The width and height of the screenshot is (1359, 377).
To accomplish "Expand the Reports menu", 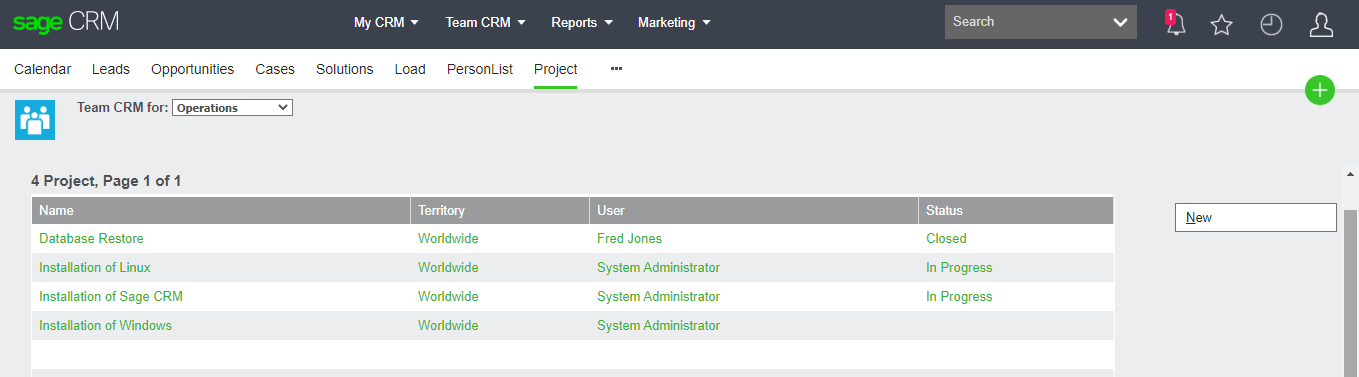I will pyautogui.click(x=582, y=22).
